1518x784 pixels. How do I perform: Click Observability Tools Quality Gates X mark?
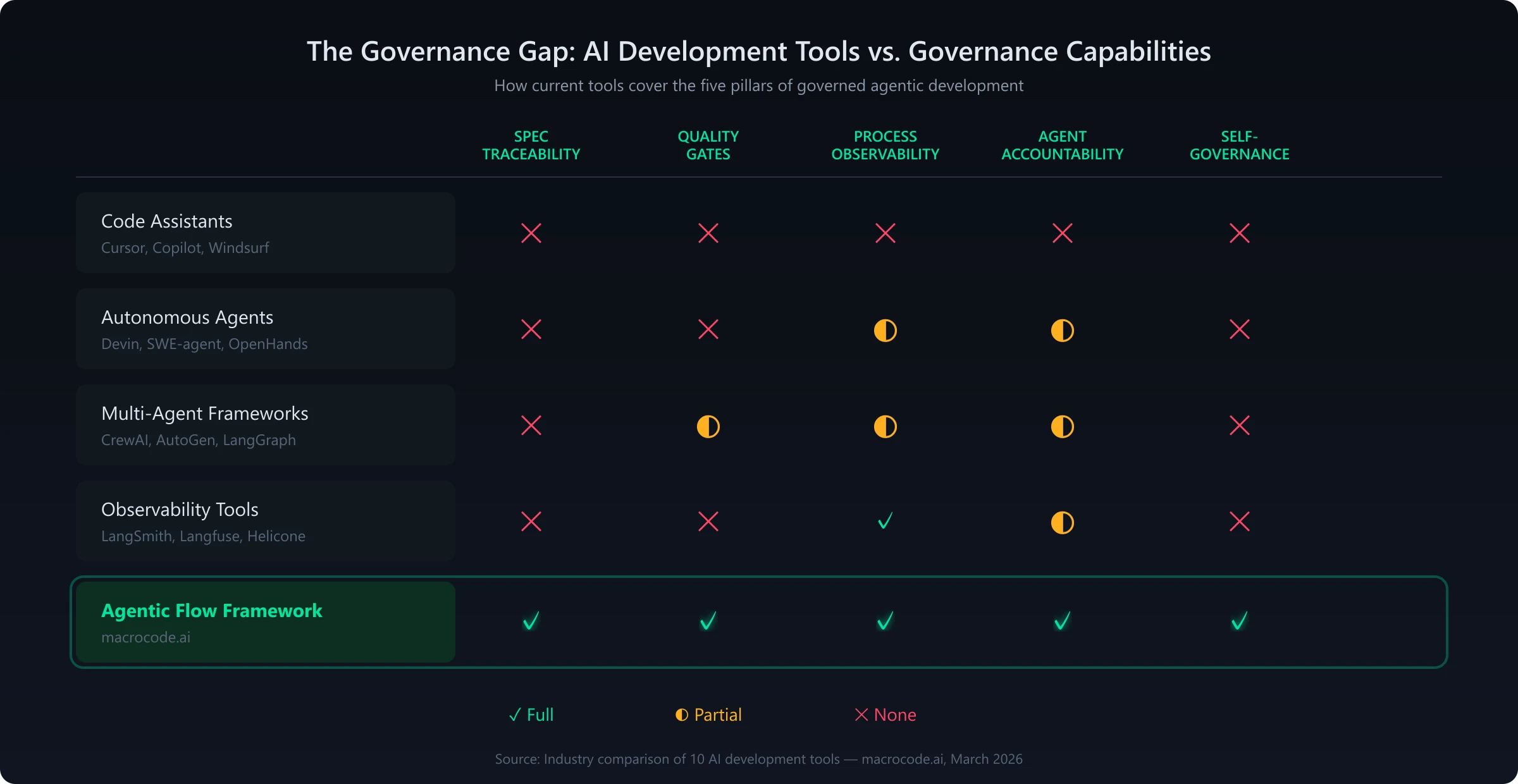708,521
